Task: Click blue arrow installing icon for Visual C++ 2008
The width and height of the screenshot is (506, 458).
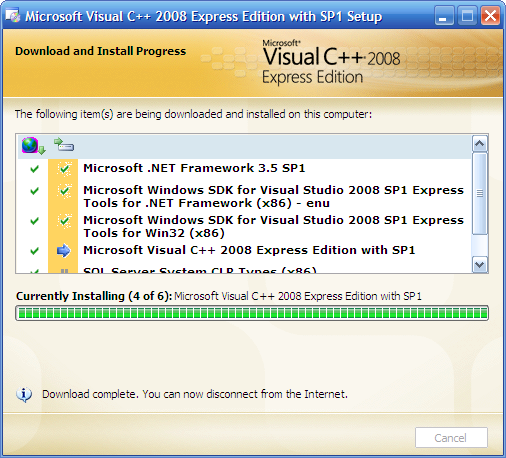Action: pyautogui.click(x=64, y=251)
